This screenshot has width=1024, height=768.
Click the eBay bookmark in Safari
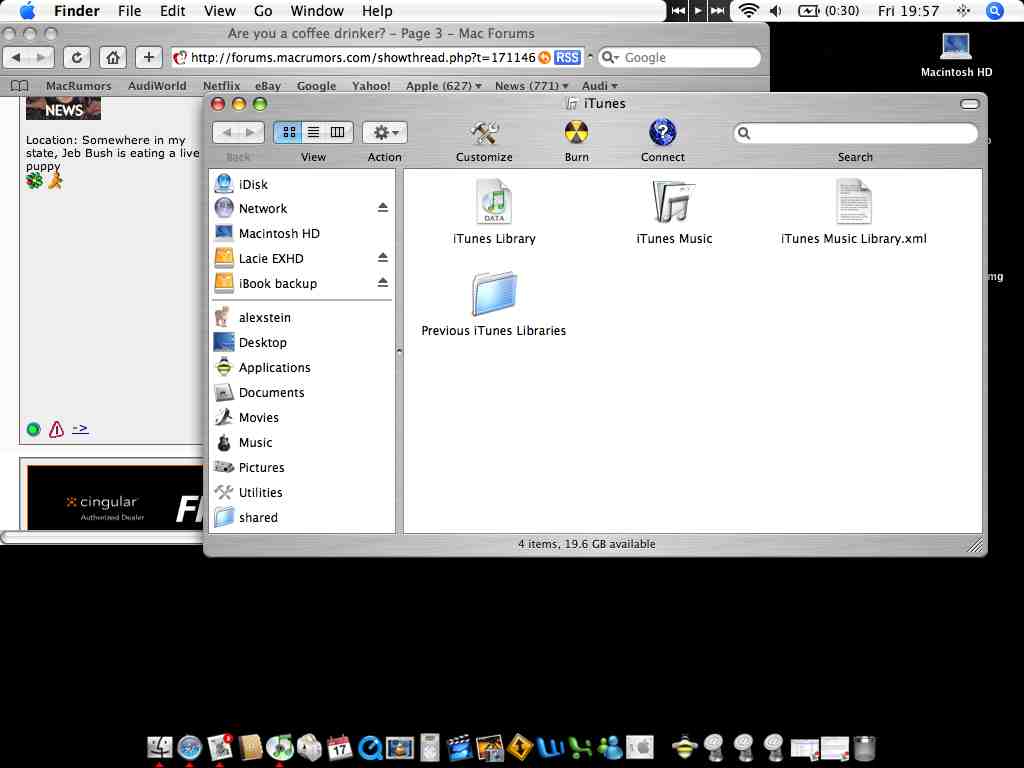[268, 86]
